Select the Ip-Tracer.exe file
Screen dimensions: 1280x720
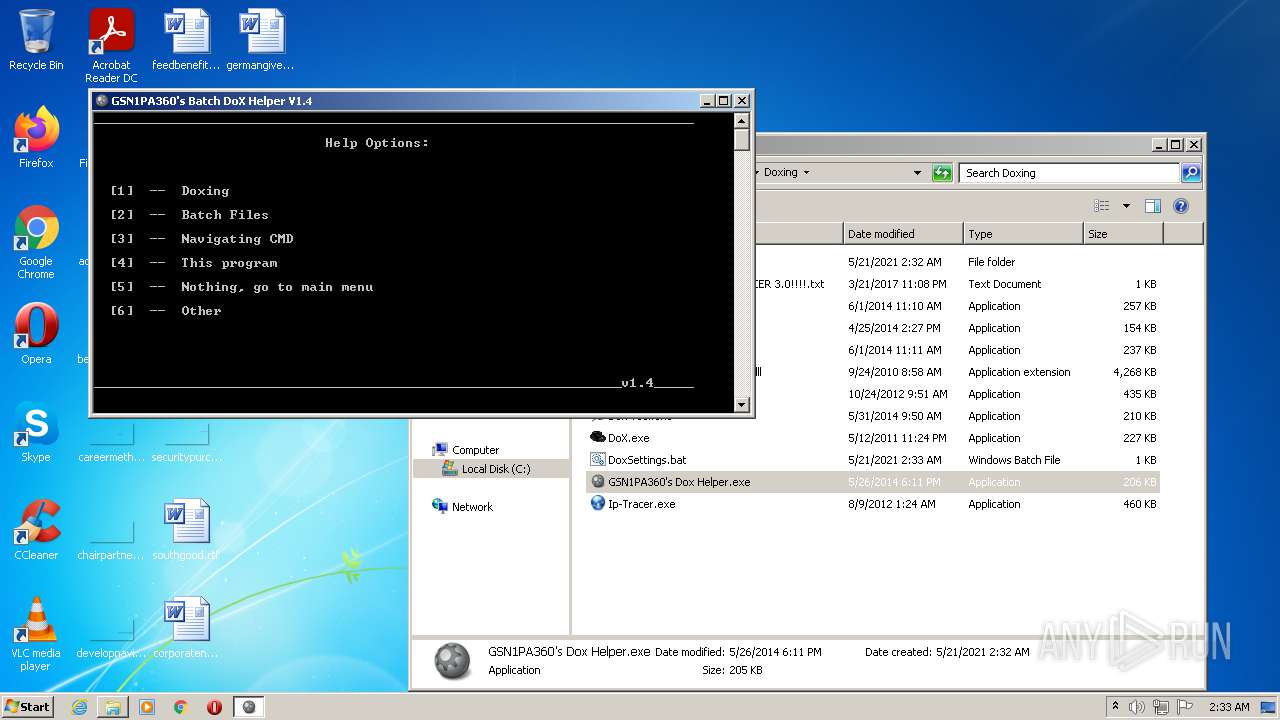click(641, 504)
